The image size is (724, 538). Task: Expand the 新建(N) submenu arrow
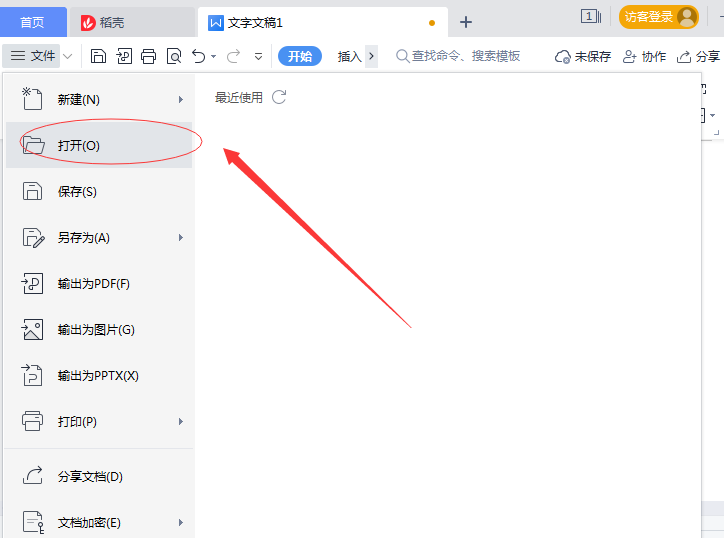pyautogui.click(x=181, y=99)
